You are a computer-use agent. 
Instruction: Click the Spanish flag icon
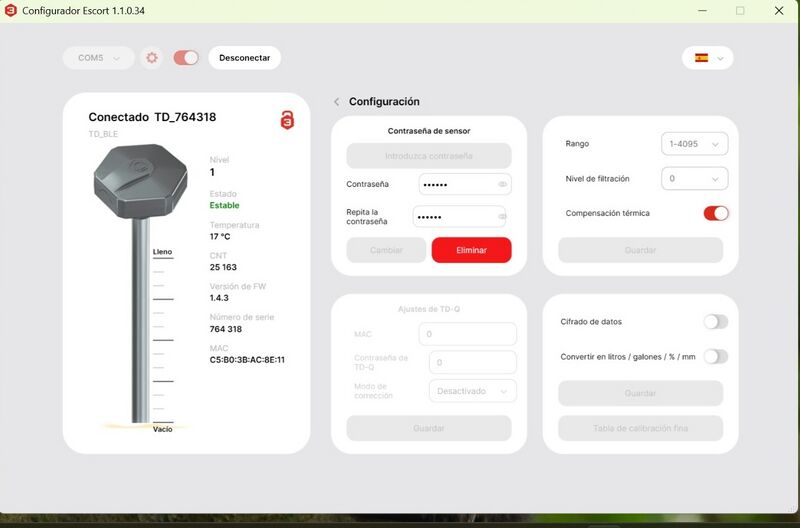(x=702, y=58)
